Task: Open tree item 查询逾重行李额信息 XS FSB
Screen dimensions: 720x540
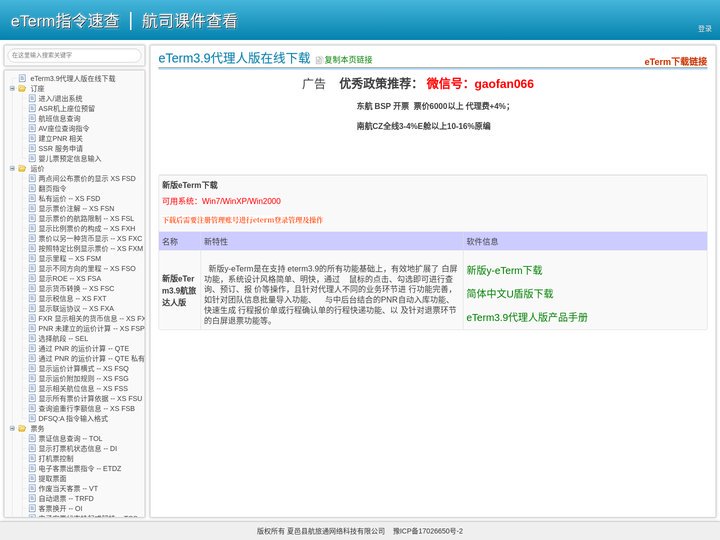Action: click(x=86, y=409)
